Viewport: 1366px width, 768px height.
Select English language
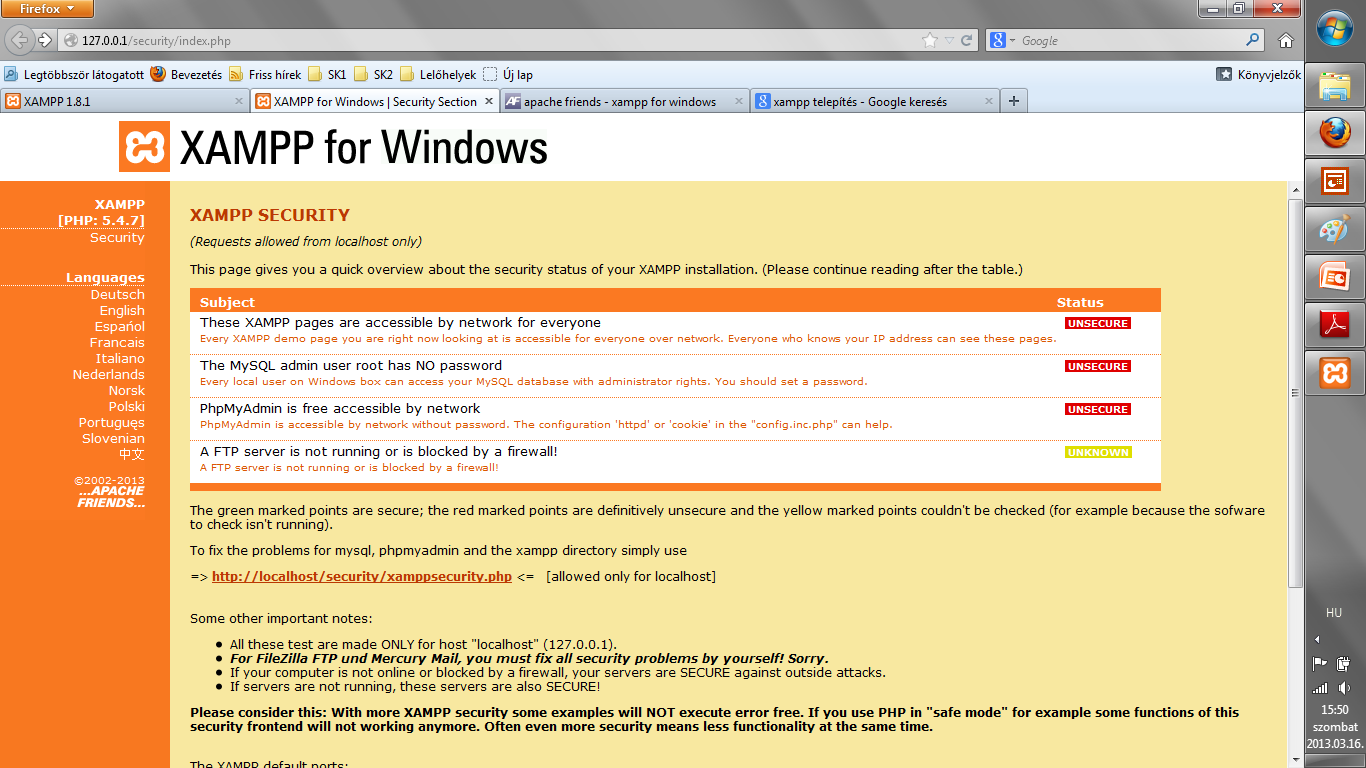(x=122, y=311)
